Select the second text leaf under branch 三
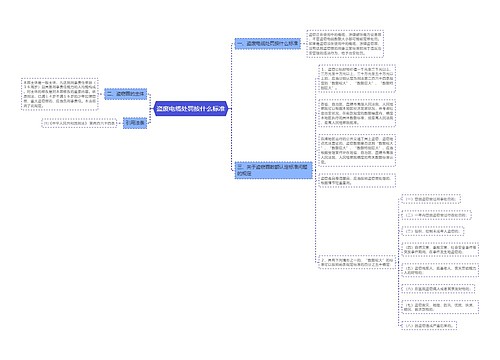Image resolution: width=500 pixels, height=360 pixels. pyautogui.click(x=357, y=113)
